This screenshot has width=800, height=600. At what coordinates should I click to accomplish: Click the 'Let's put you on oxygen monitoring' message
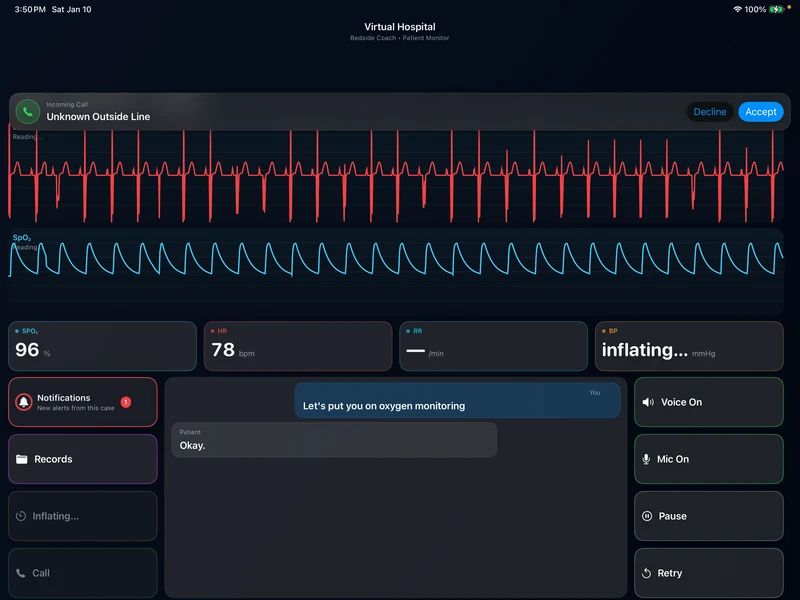pyautogui.click(x=458, y=401)
